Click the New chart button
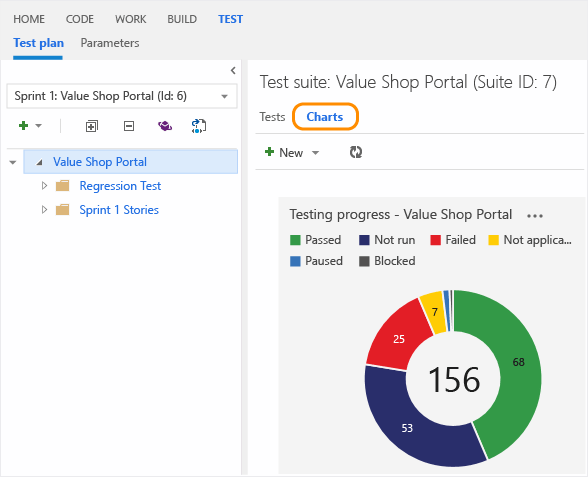Image resolution: width=588 pixels, height=477 pixels. tap(284, 153)
